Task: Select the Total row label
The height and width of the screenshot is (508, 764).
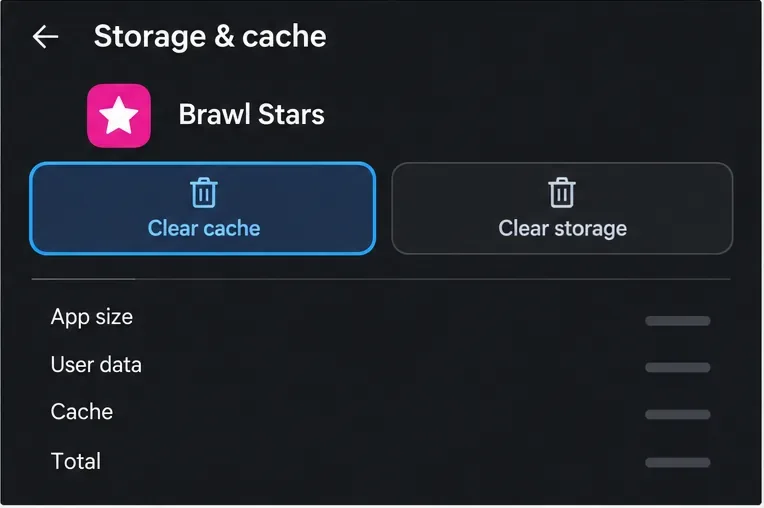Action: click(76, 461)
